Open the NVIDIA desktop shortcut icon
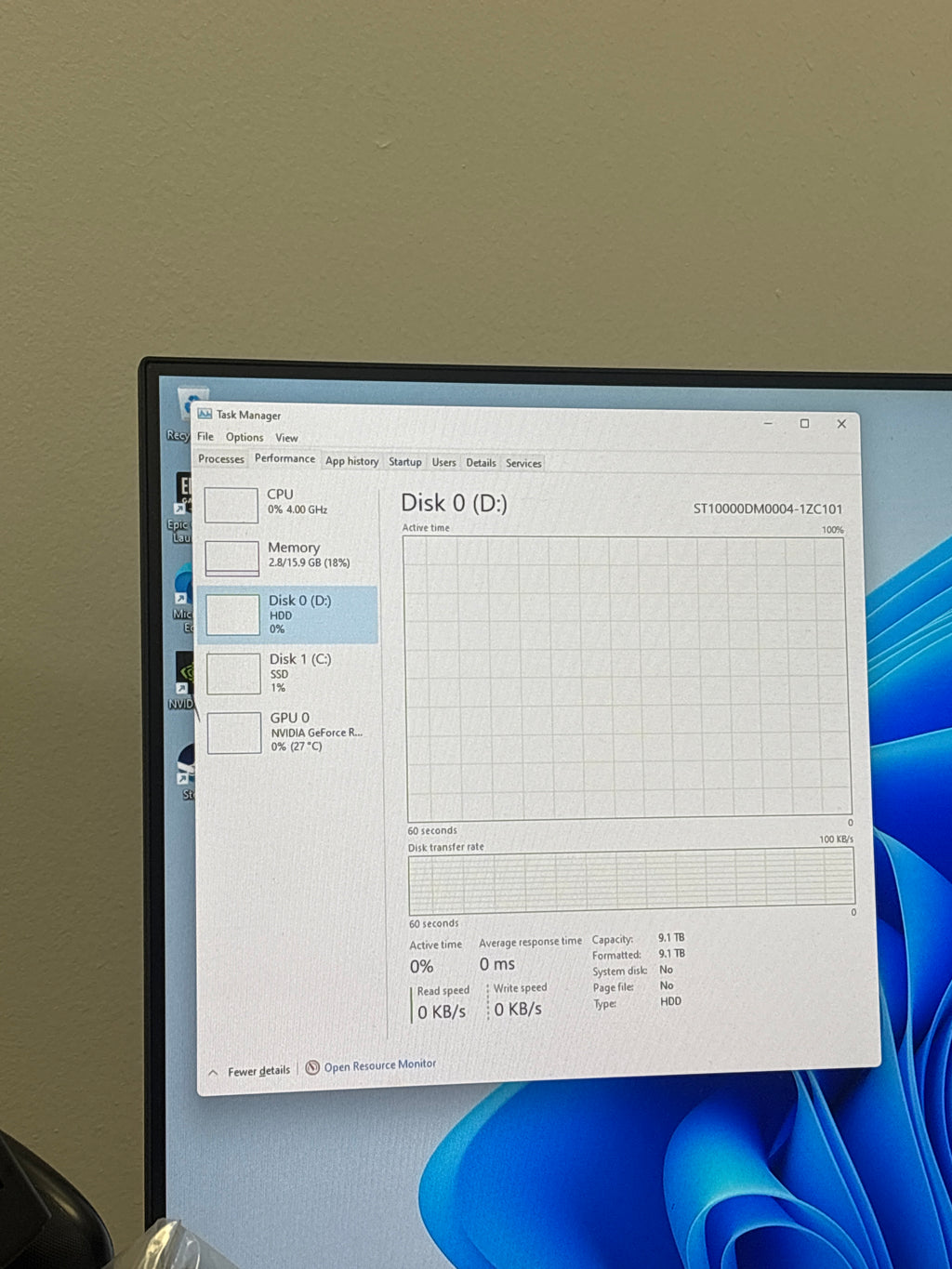 tap(184, 681)
